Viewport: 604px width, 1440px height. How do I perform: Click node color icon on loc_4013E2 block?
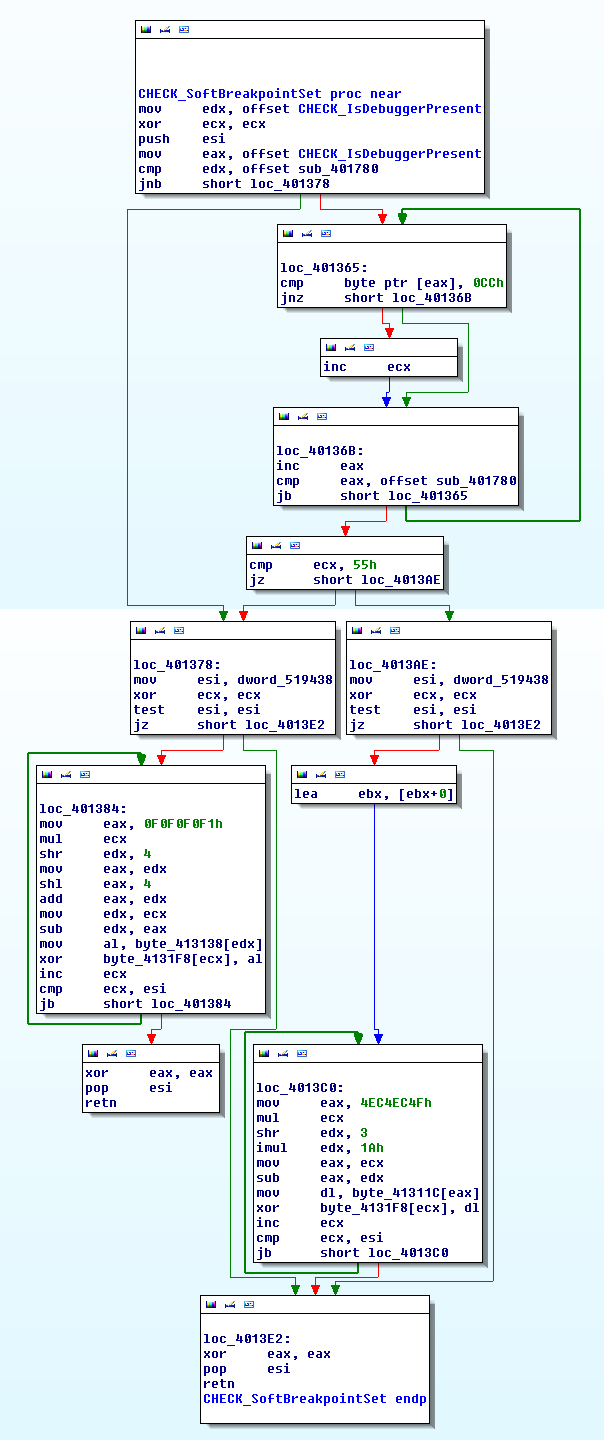coord(211,1304)
